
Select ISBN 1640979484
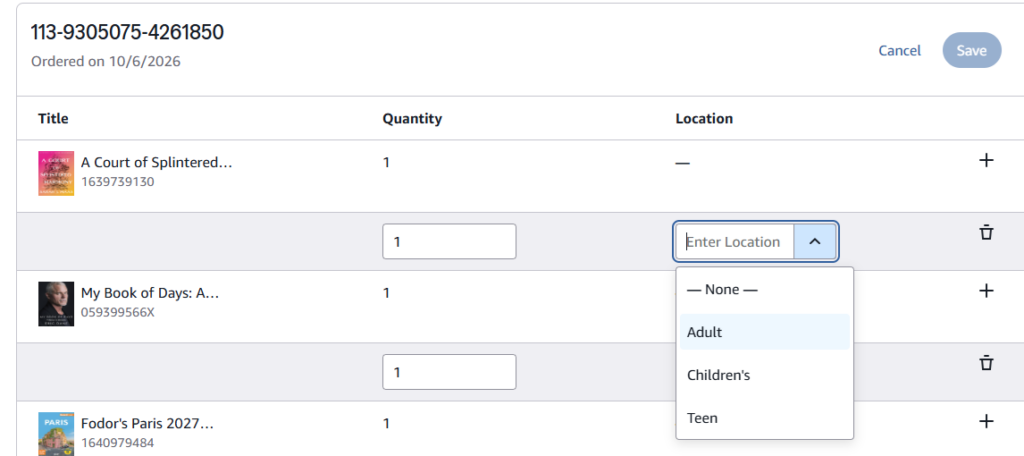[x=118, y=443]
